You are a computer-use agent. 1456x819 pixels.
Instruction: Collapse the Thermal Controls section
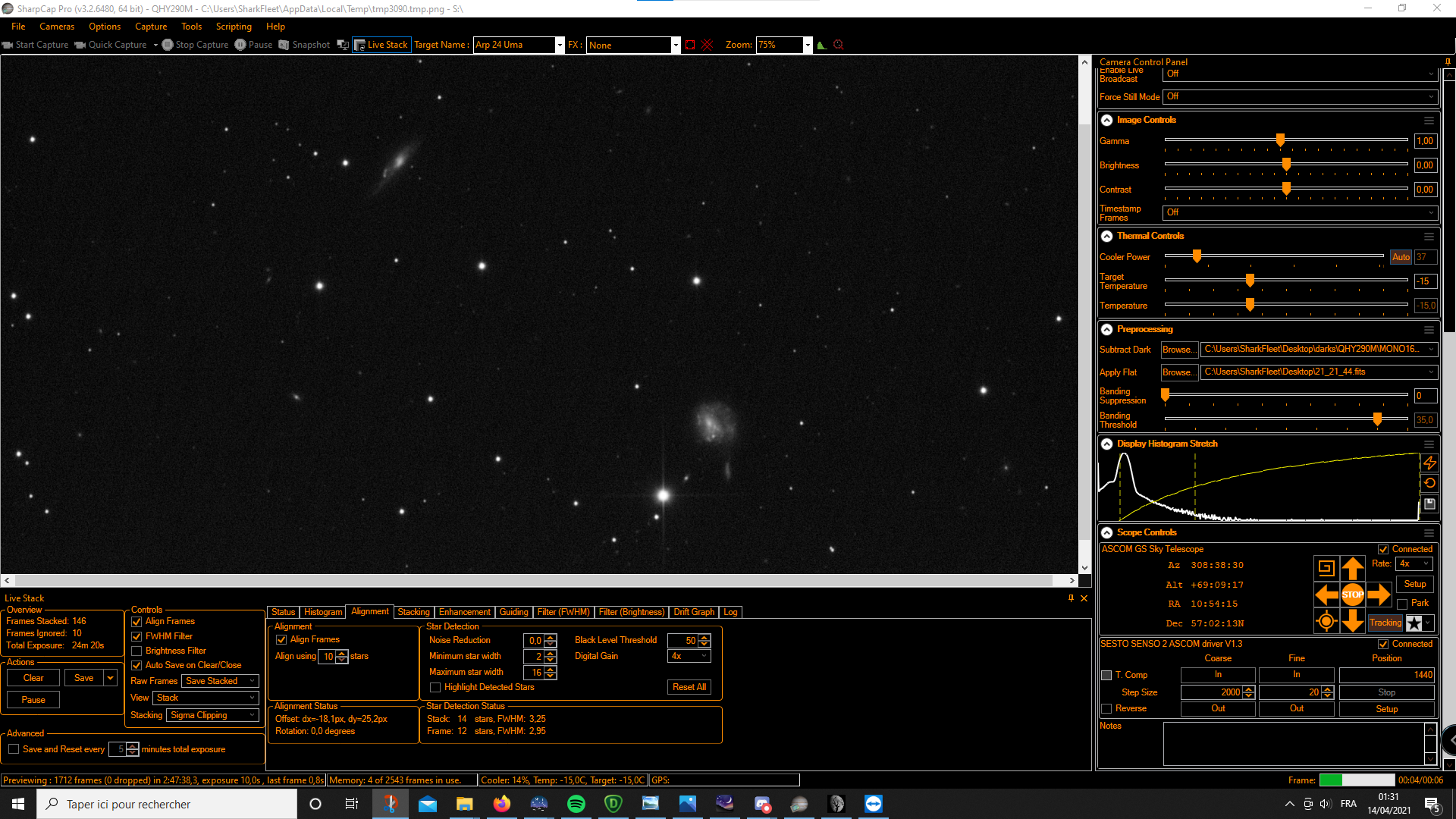coord(1106,236)
